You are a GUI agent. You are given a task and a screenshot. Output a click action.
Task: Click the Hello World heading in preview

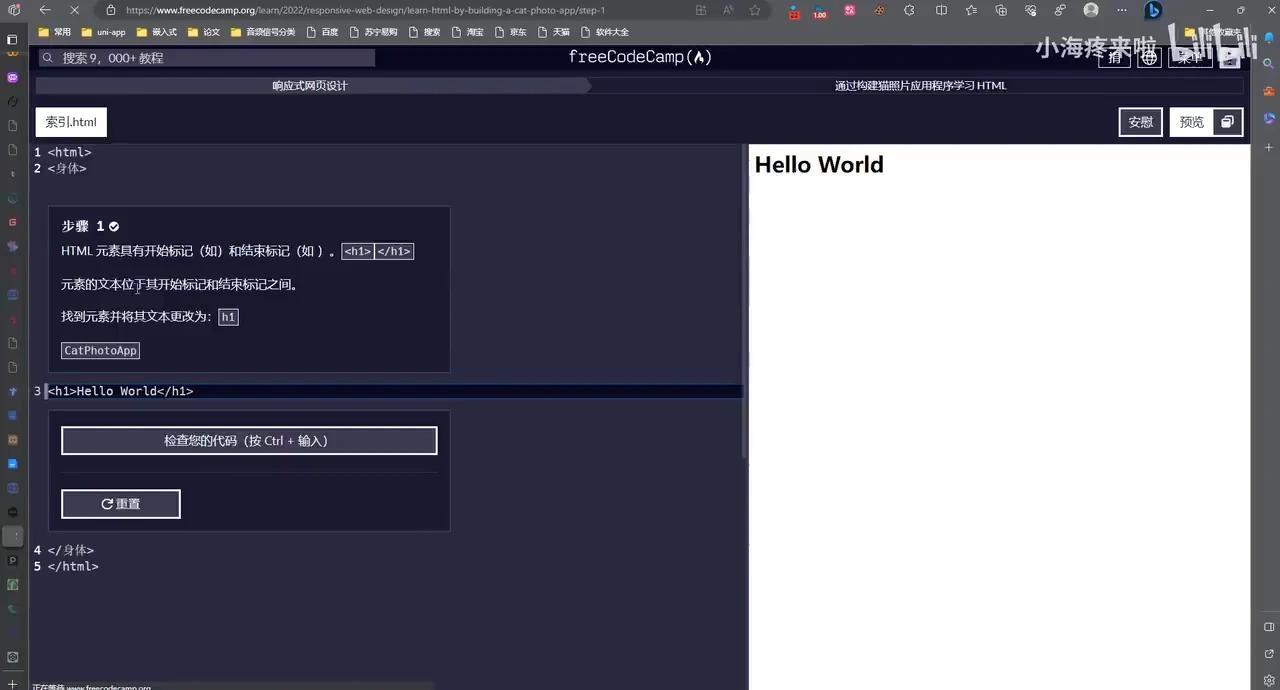coord(819,165)
